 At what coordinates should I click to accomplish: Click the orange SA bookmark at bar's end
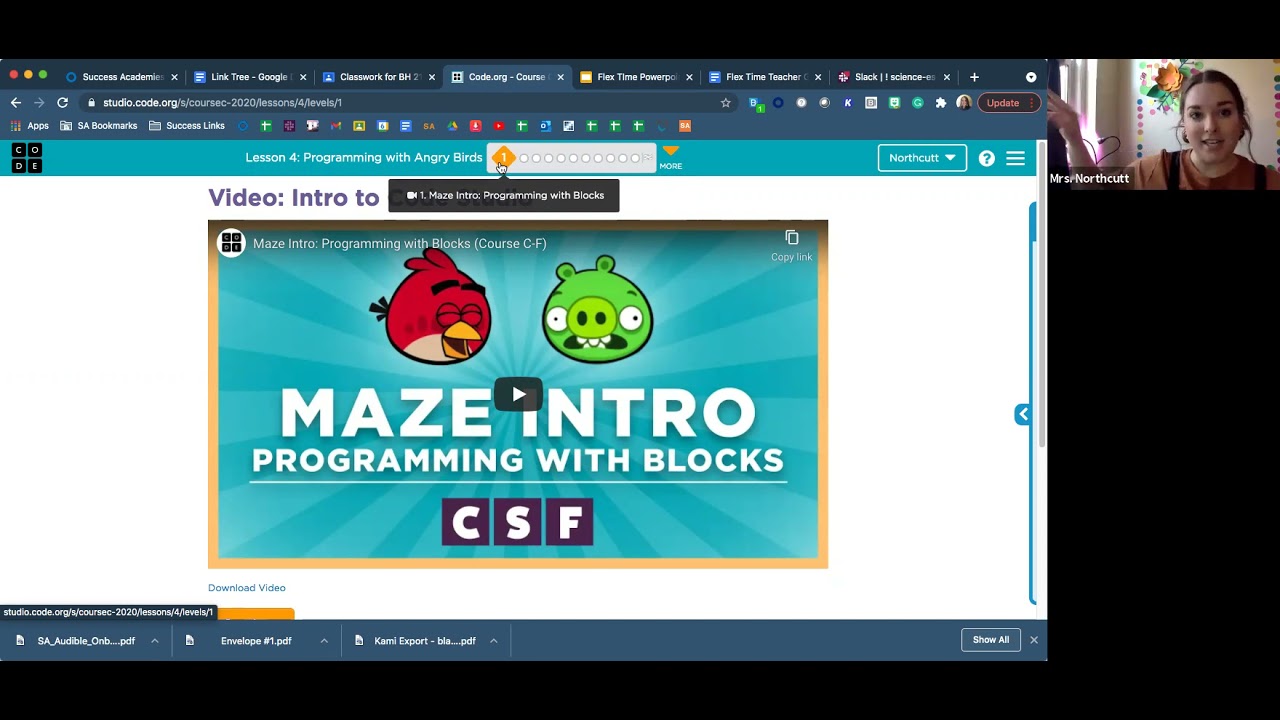click(685, 126)
